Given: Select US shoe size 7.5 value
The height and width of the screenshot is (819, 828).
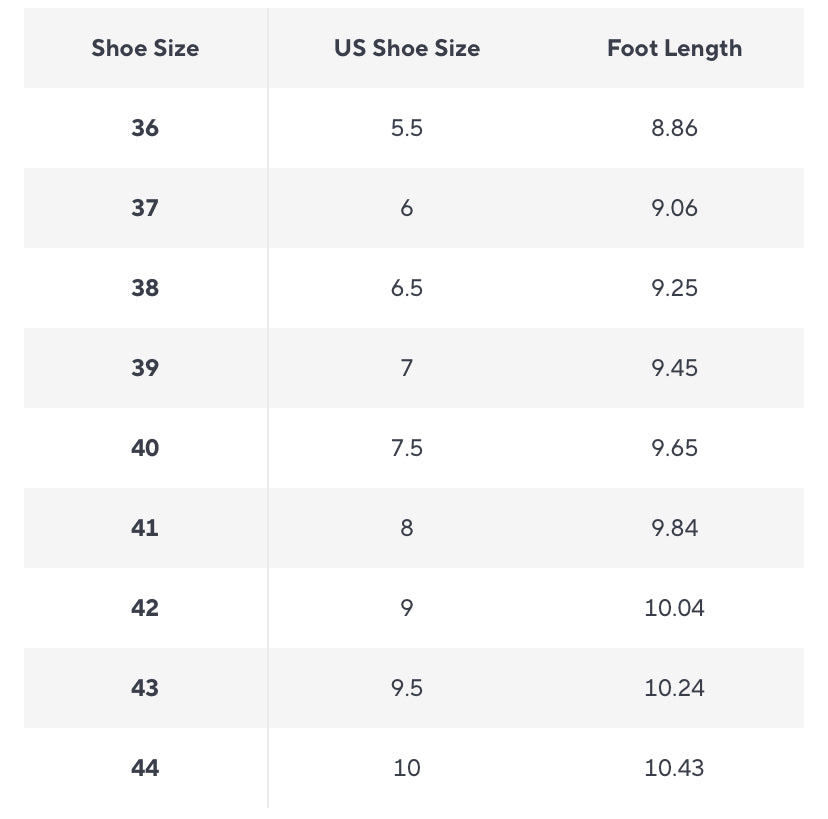Looking at the screenshot, I should (x=407, y=448).
